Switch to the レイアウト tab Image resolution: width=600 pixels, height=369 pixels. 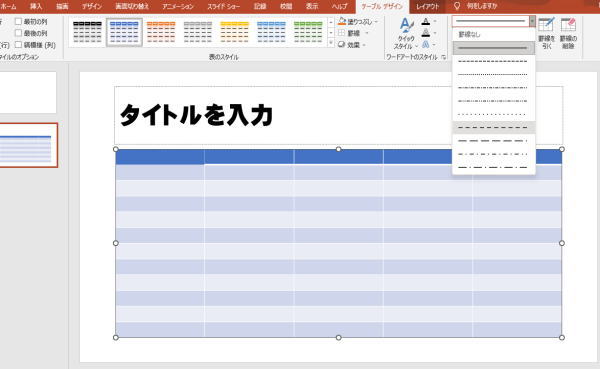427,7
